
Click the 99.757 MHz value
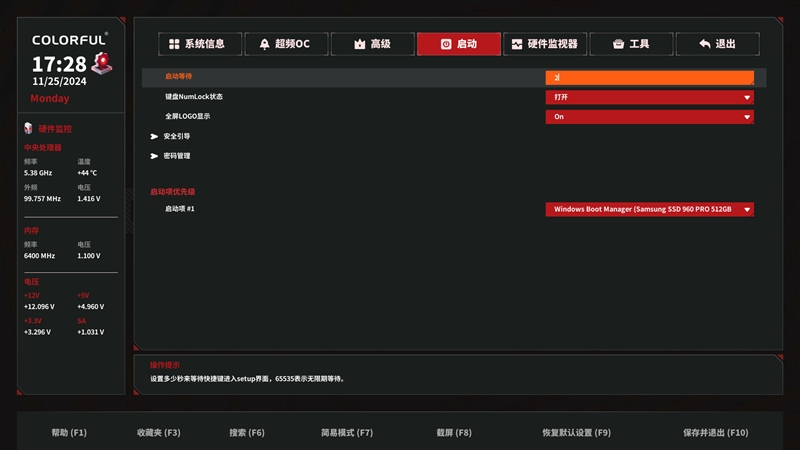click(x=42, y=199)
